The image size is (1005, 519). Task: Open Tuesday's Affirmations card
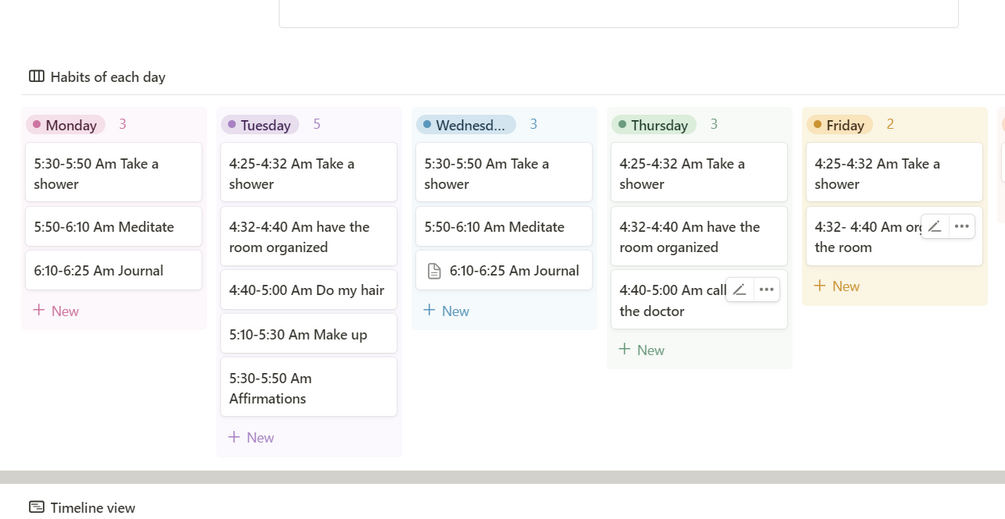308,388
